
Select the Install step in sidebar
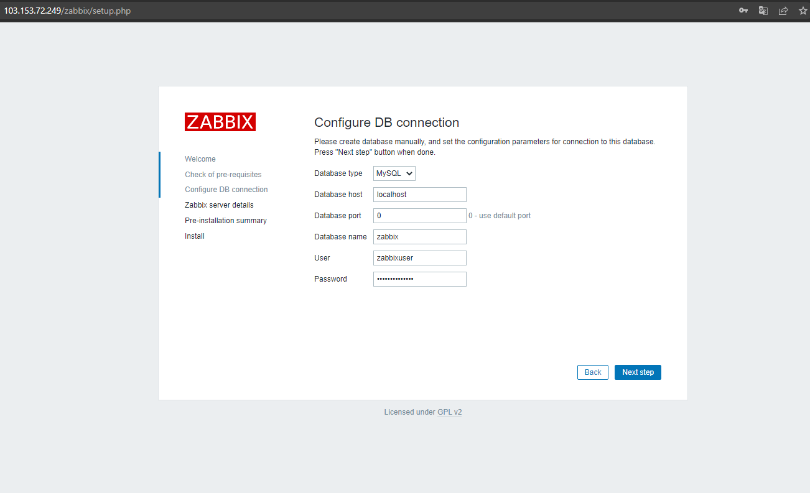194,236
